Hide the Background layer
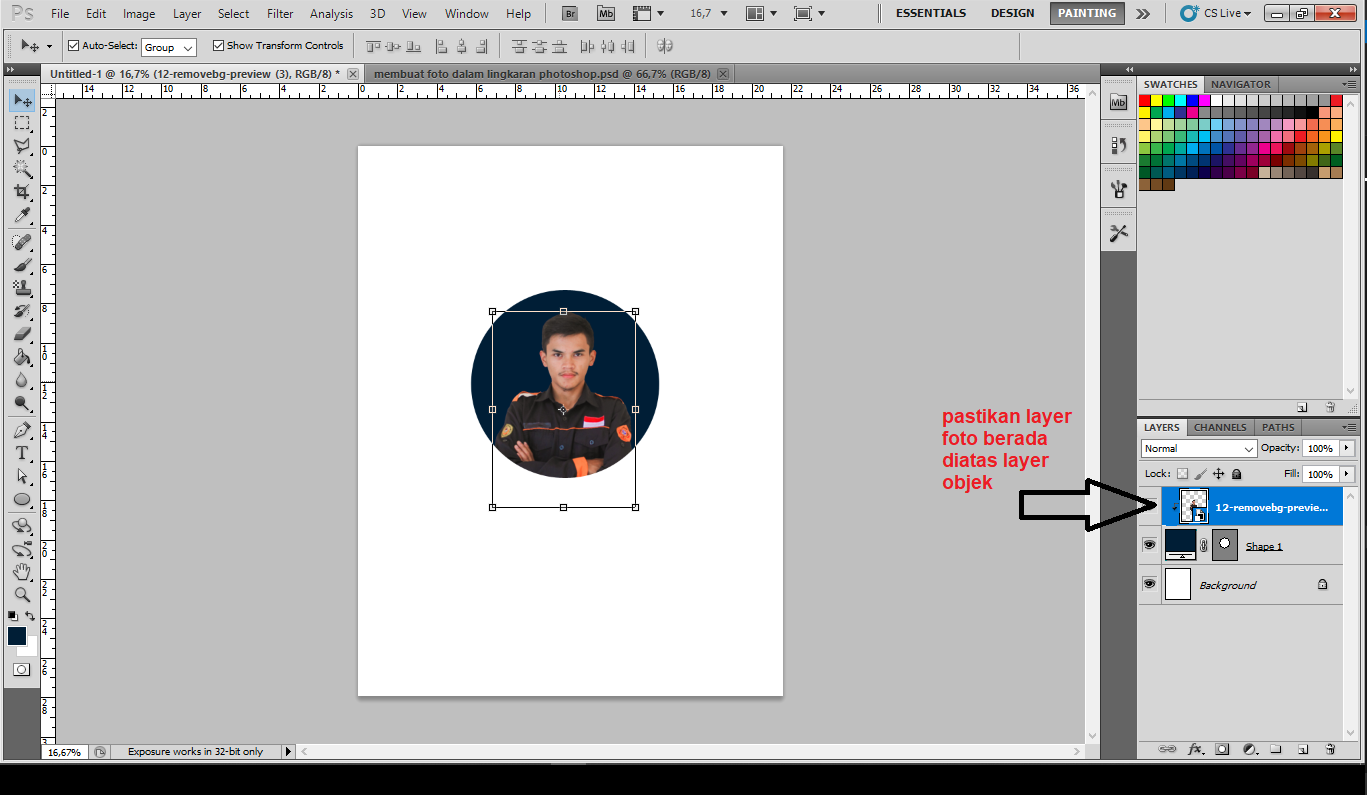This screenshot has height=795, width=1367. click(1150, 584)
